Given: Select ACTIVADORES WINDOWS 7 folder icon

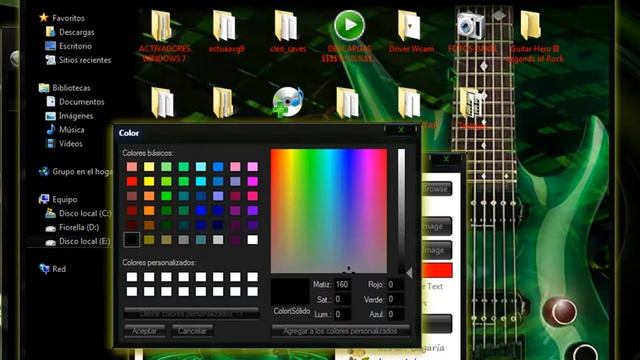Looking at the screenshot, I should 162,26.
